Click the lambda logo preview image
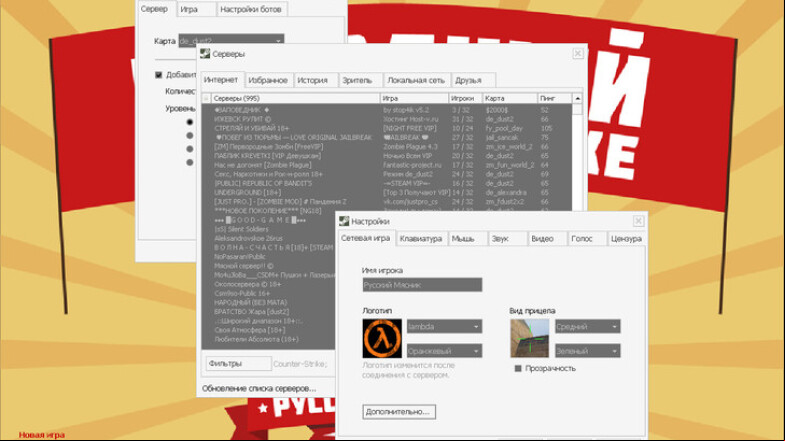785x441 pixels. pos(382,338)
